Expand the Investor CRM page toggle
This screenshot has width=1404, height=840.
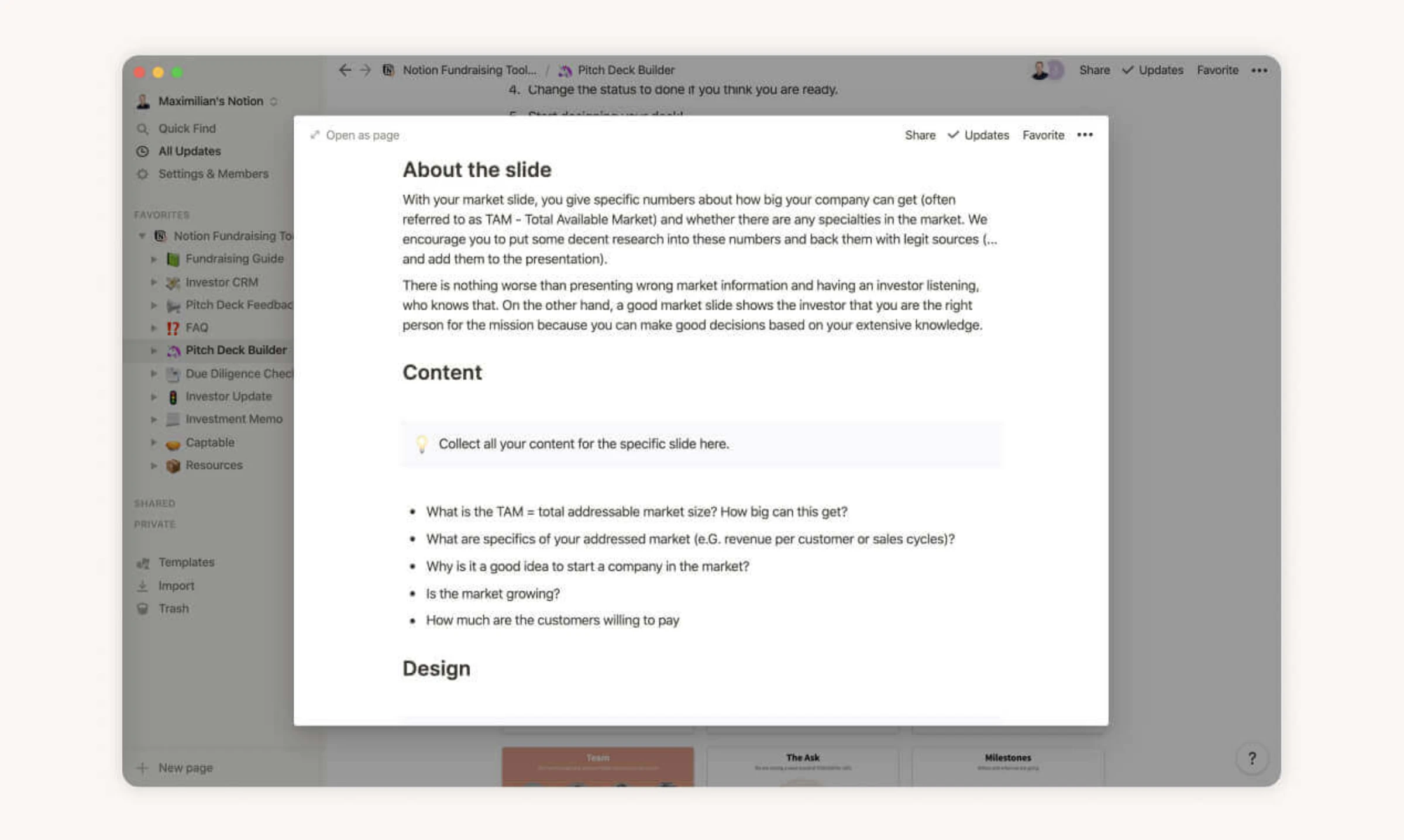[154, 282]
